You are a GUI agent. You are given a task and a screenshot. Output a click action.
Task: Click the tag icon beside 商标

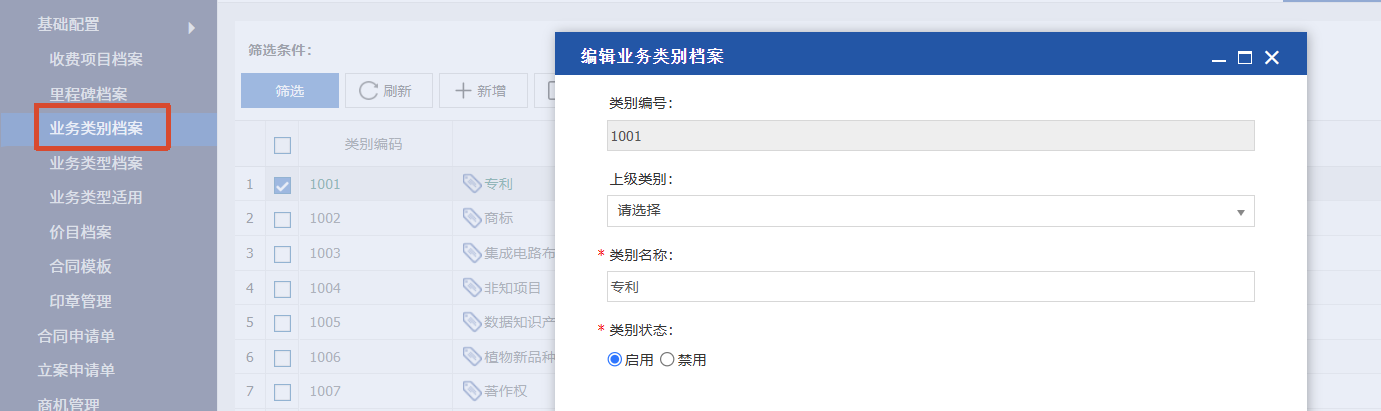472,218
